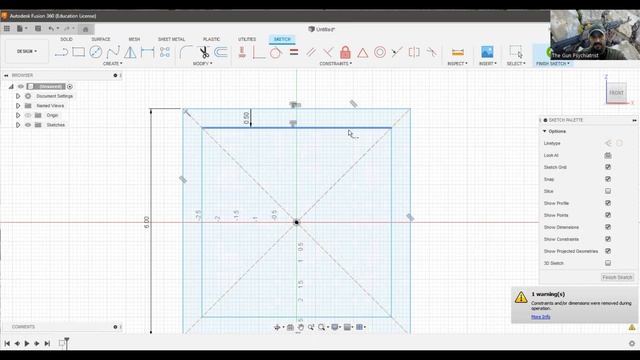Viewport: 640px width, 360px height.
Task: Toggle the Show Projected Geometries checkbox
Action: pos(608,251)
